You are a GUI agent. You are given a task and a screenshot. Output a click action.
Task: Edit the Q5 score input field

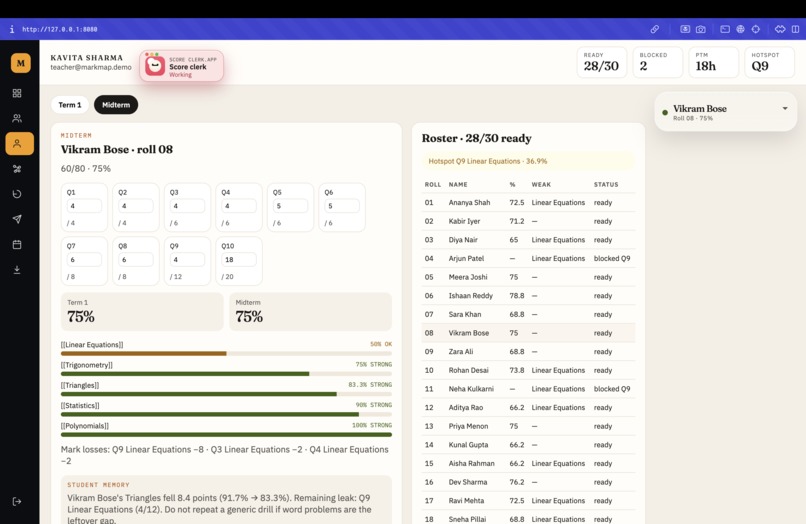click(x=290, y=206)
